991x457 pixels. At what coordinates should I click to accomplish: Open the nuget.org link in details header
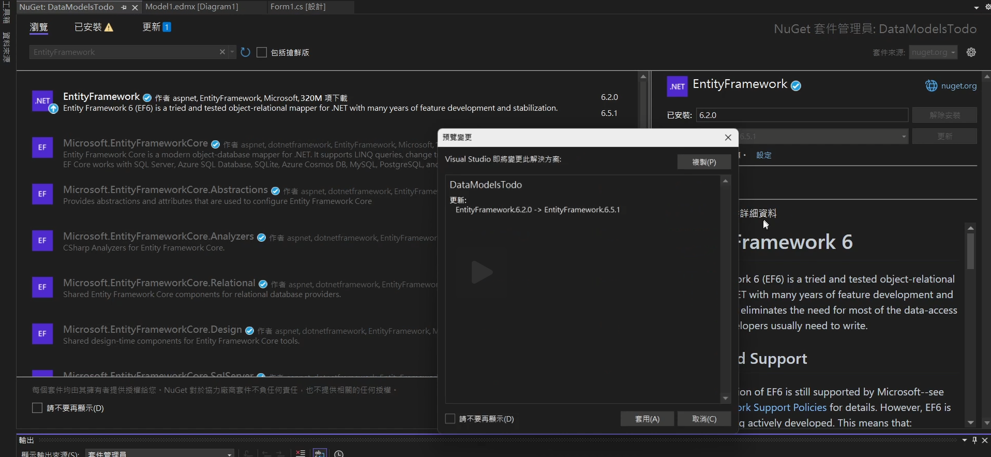click(959, 85)
